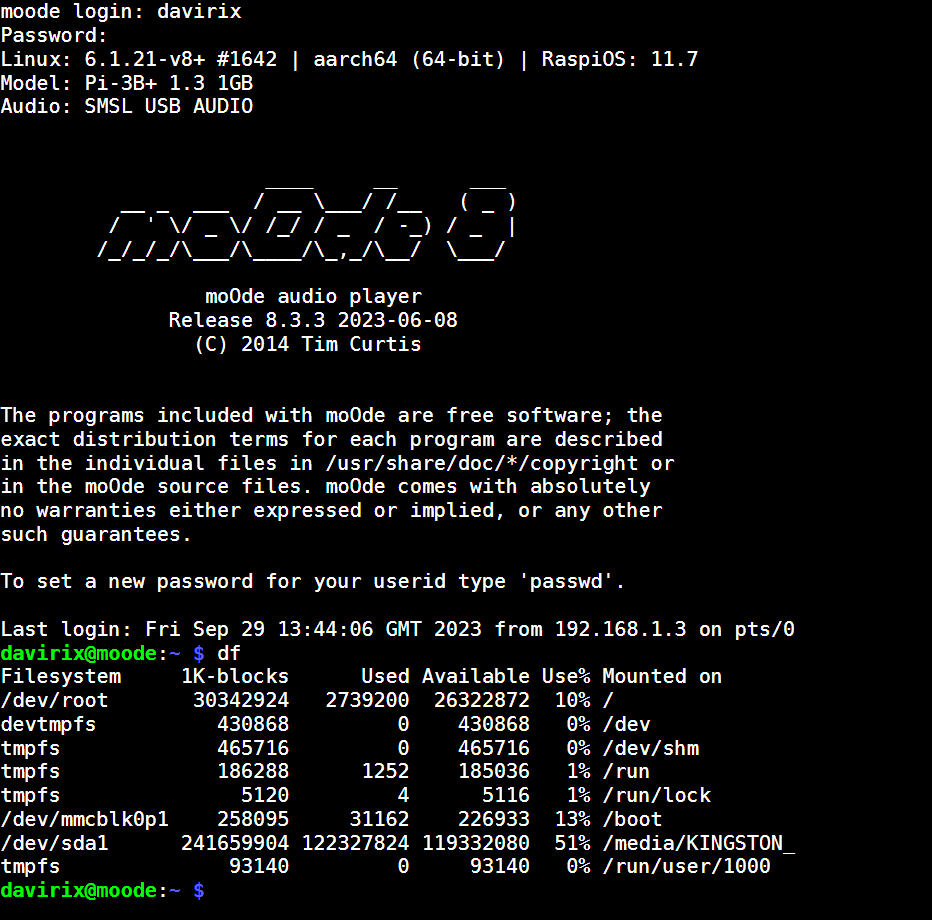Click the 'moOde audio player' title text
The height and width of the screenshot is (920, 932).
click(x=313, y=296)
